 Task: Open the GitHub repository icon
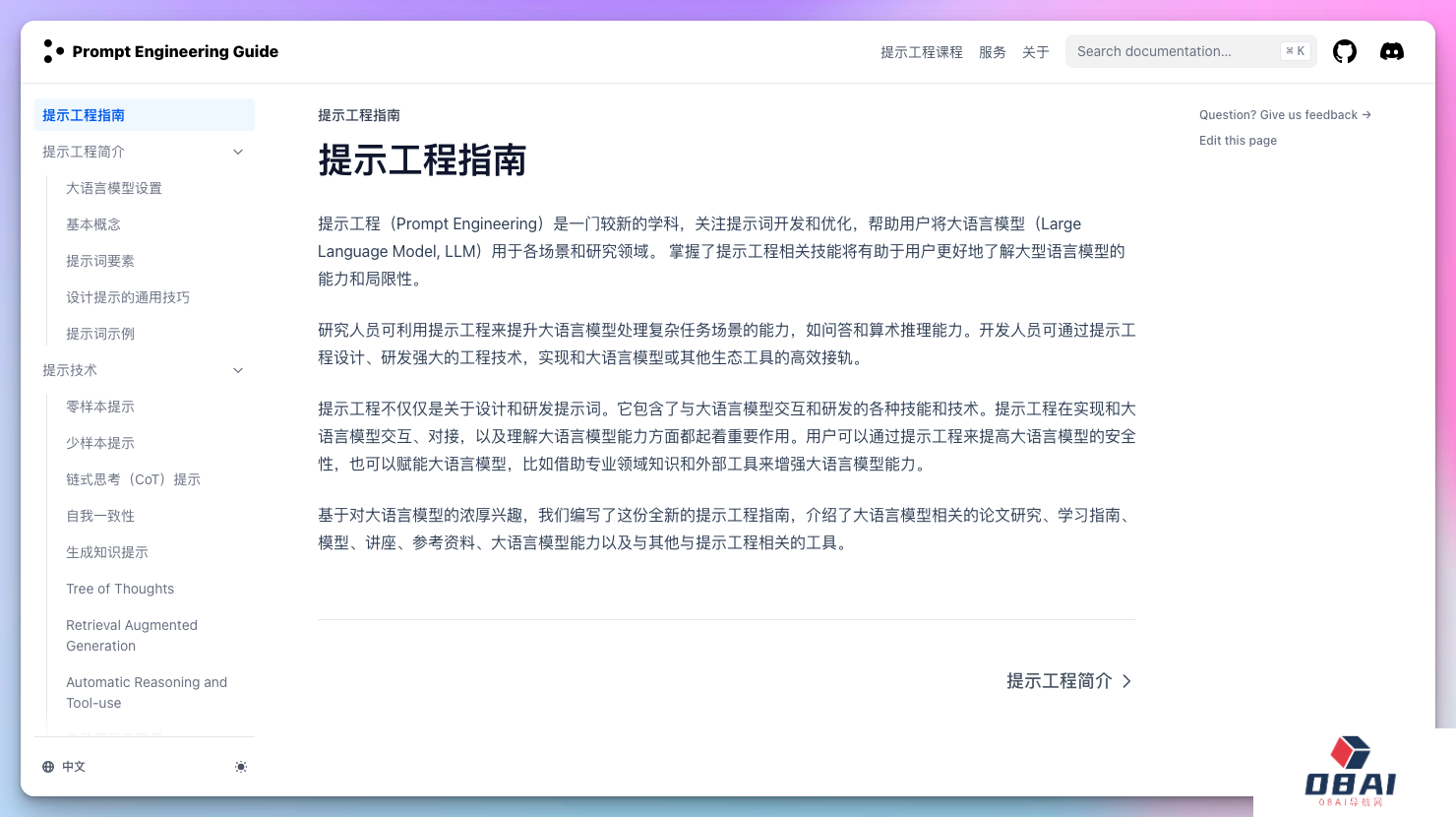click(1344, 51)
